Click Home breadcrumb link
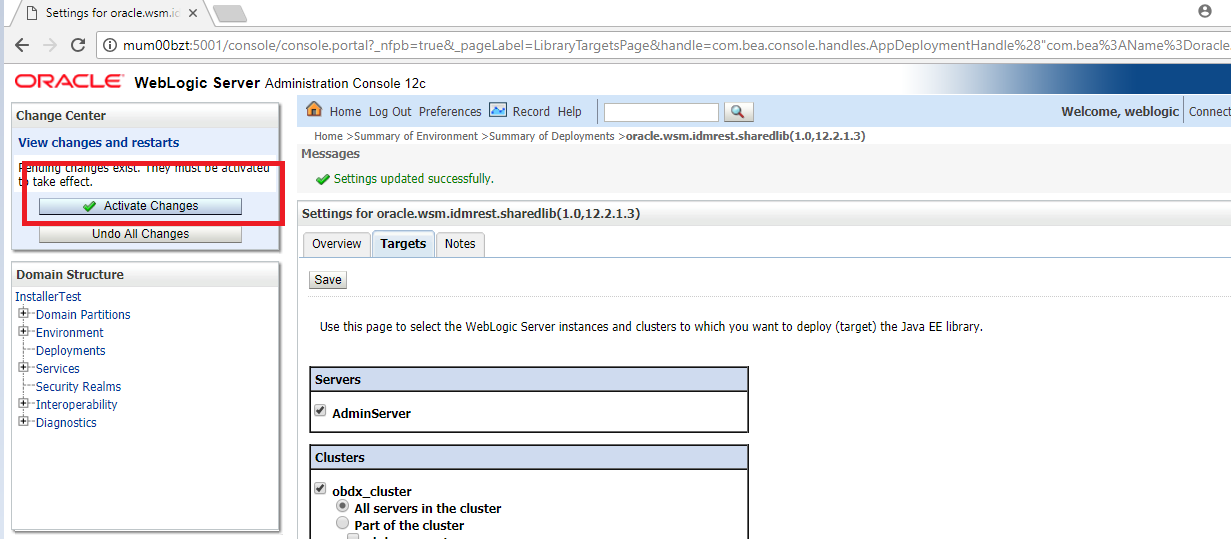Image resolution: width=1231 pixels, height=540 pixels. coord(328,136)
